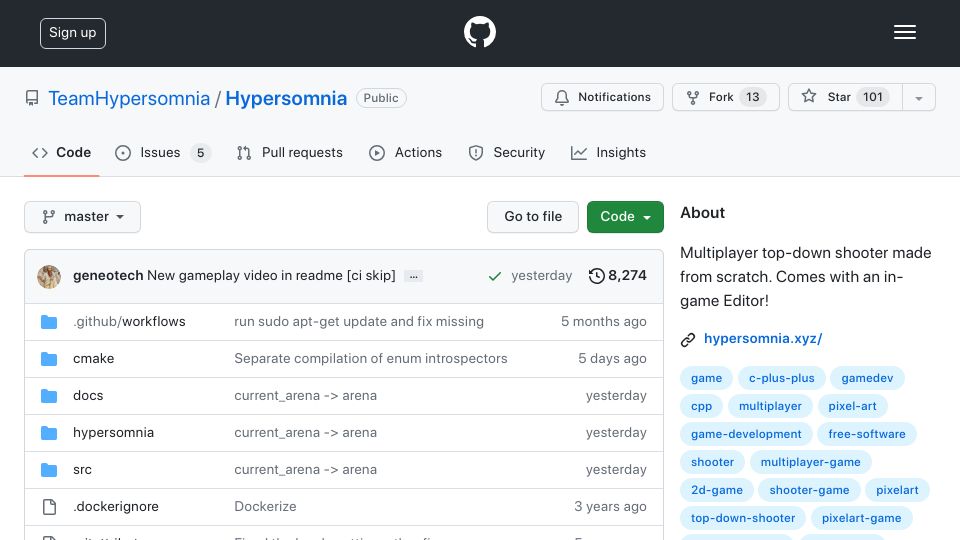Viewport: 960px width, 540px height.
Task: Click the .dockerignore file icon
Action: (49, 507)
